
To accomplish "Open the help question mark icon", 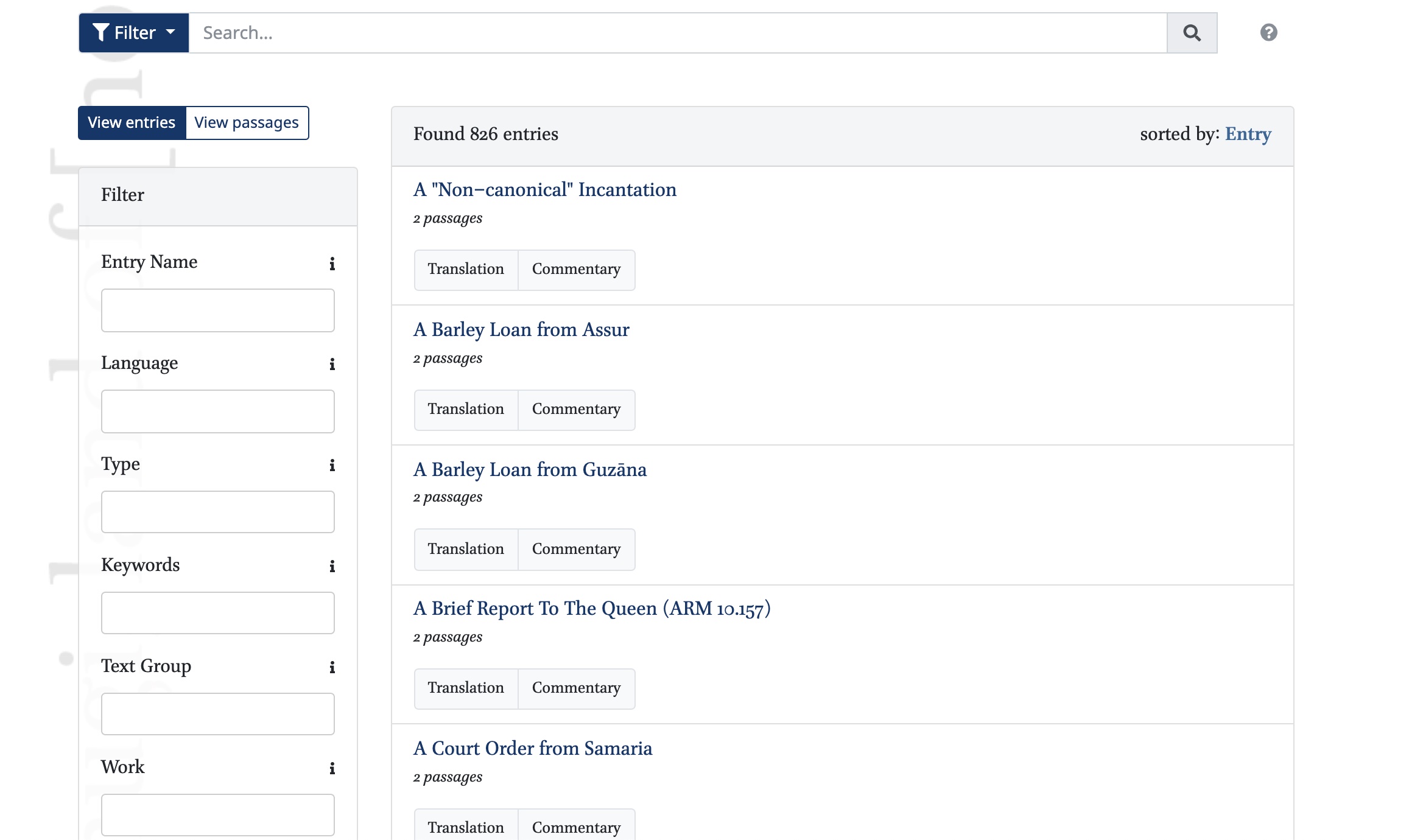I will [1268, 33].
